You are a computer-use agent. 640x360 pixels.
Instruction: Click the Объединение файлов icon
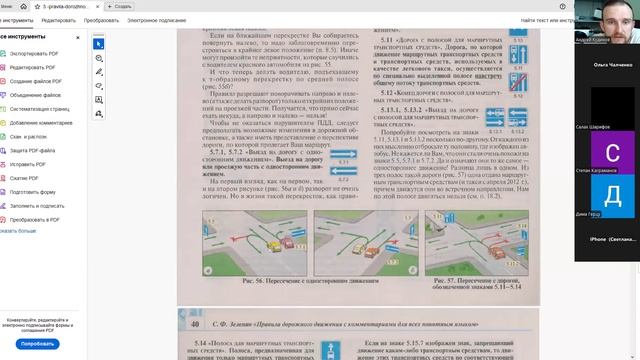pos(3,95)
